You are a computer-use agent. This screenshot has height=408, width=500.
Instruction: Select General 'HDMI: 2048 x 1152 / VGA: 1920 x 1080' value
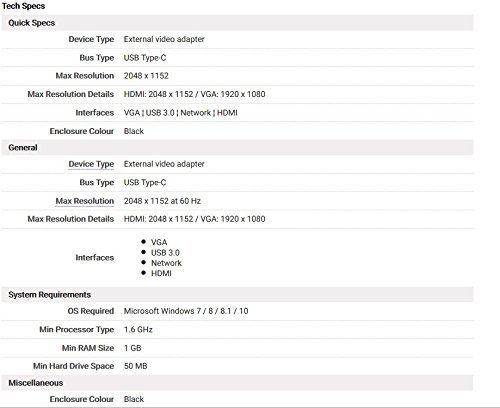coord(194,219)
